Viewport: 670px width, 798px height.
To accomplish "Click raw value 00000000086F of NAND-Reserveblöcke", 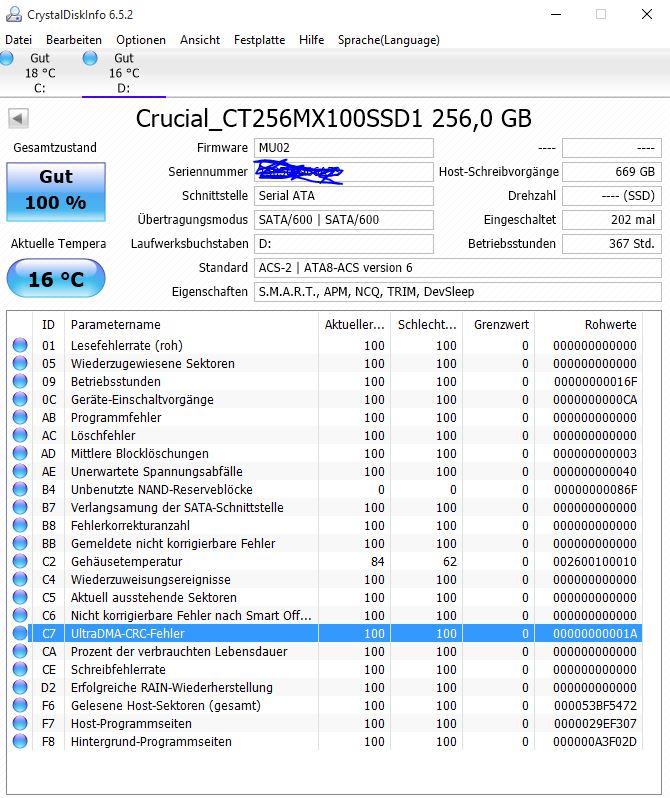I will [x=595, y=490].
